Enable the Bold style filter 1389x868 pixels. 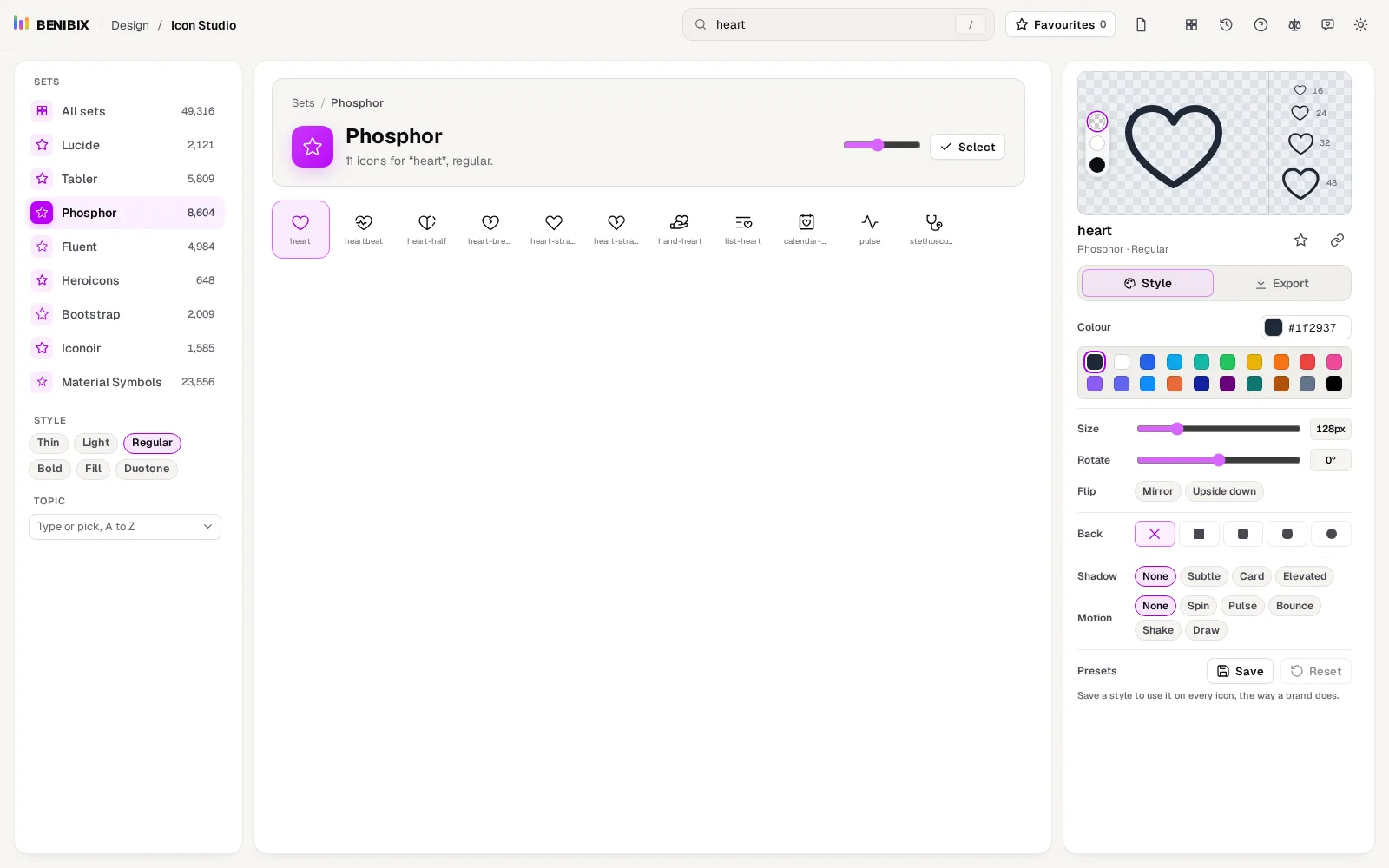click(49, 469)
